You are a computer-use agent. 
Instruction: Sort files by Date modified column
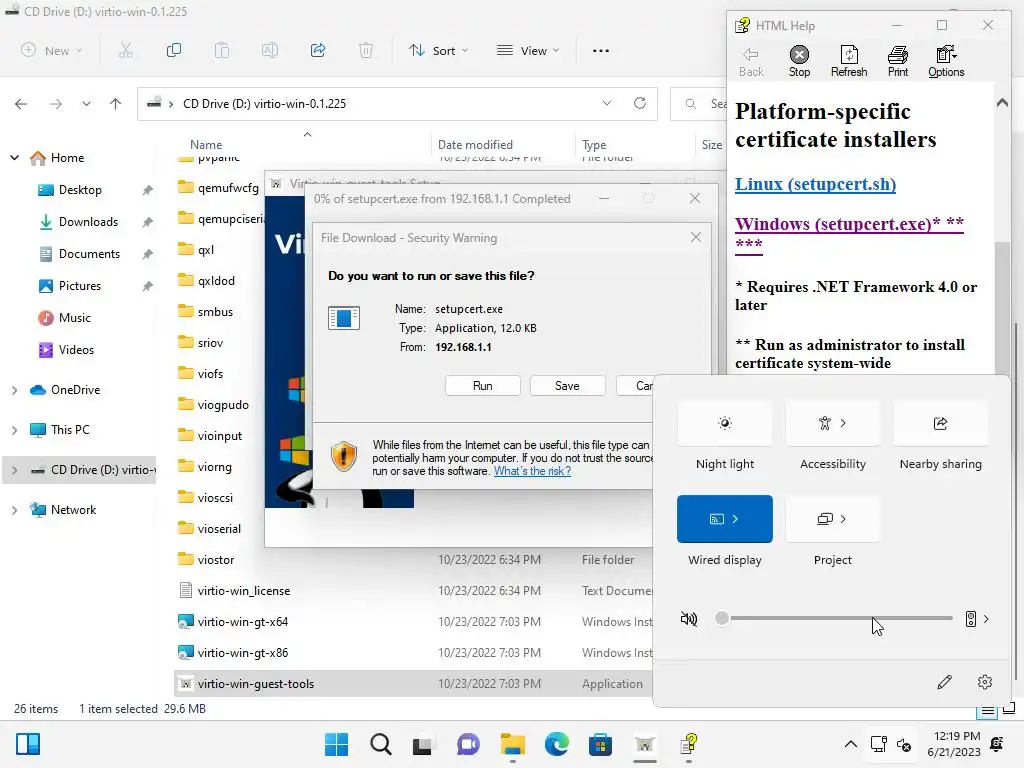(x=475, y=144)
